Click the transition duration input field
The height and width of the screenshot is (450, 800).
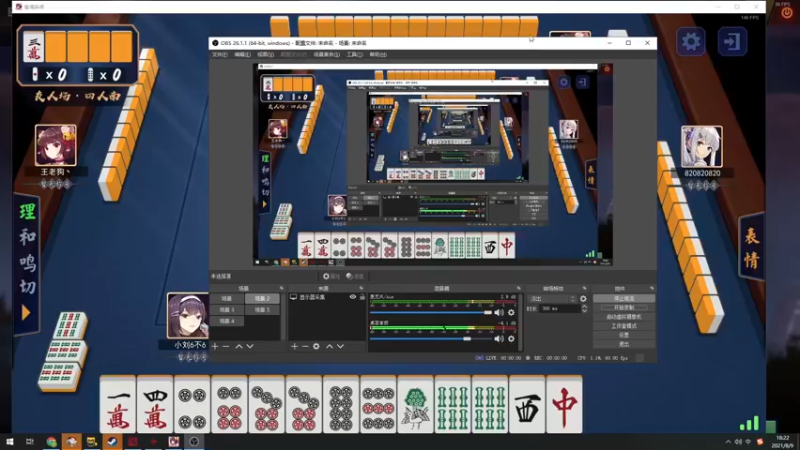(x=559, y=309)
